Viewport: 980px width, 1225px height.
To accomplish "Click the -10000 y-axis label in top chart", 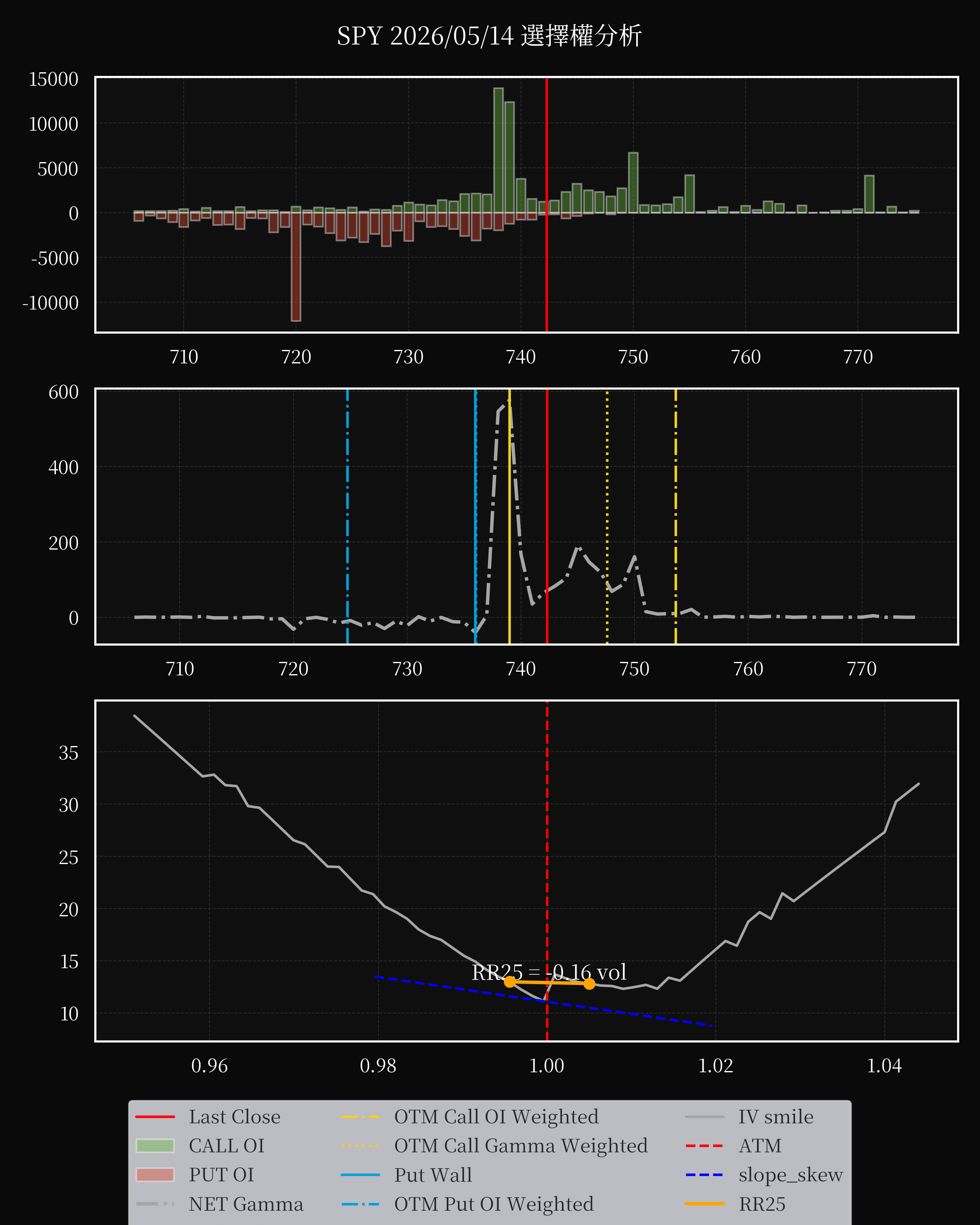I will coord(51,303).
